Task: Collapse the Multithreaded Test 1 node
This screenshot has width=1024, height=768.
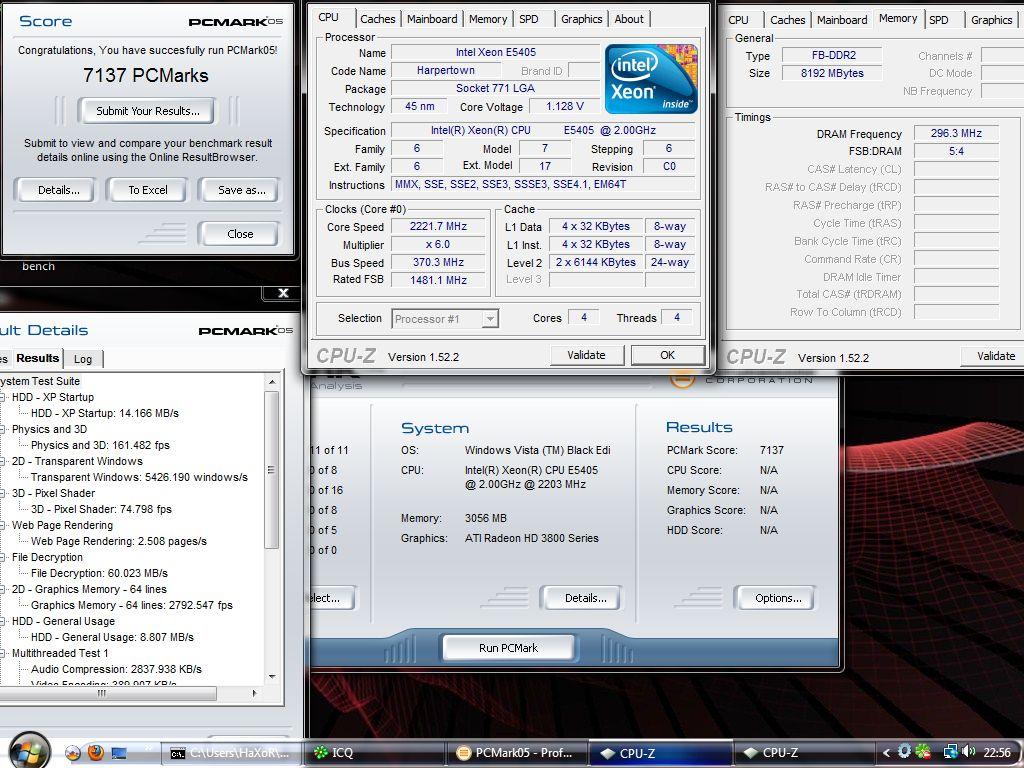Action: 3,653
